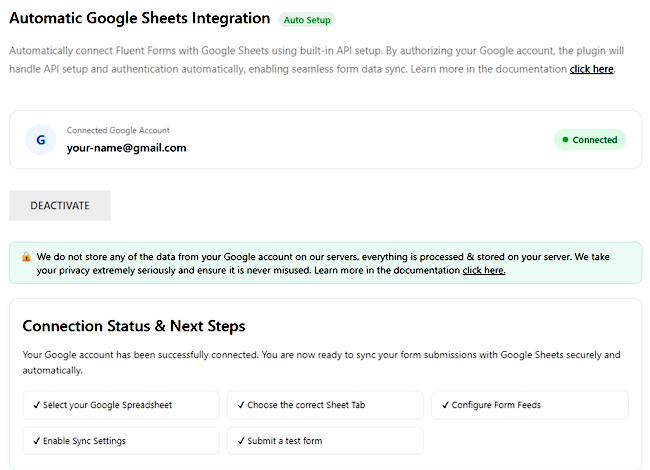650x470 pixels.
Task: Click "Connection Status & Next Steps" heading
Action: [134, 326]
